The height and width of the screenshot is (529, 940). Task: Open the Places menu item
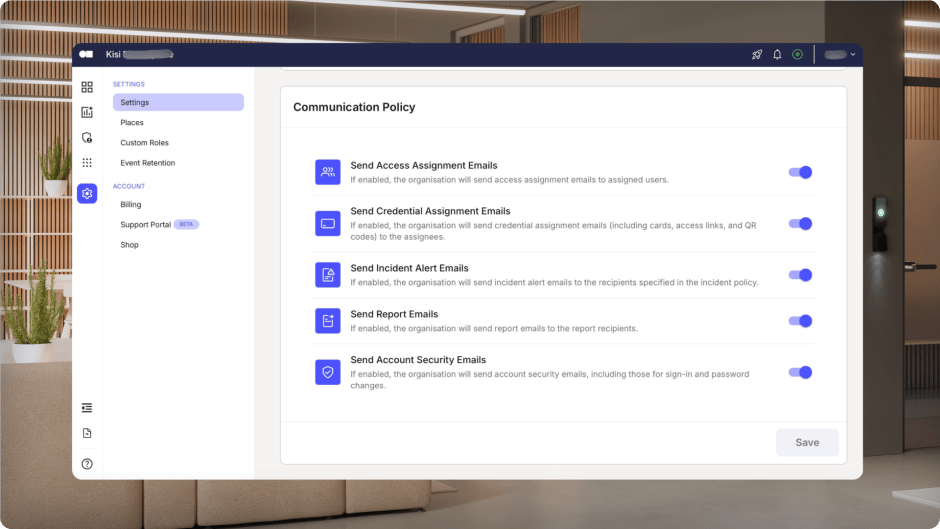[132, 122]
